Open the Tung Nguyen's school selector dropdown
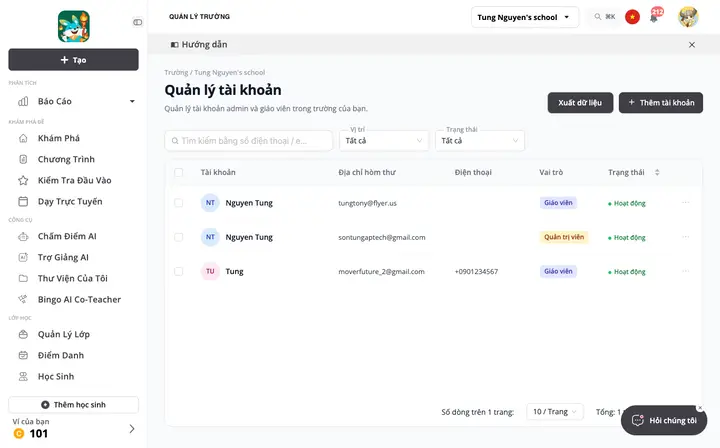The width and height of the screenshot is (720, 448). tap(525, 17)
